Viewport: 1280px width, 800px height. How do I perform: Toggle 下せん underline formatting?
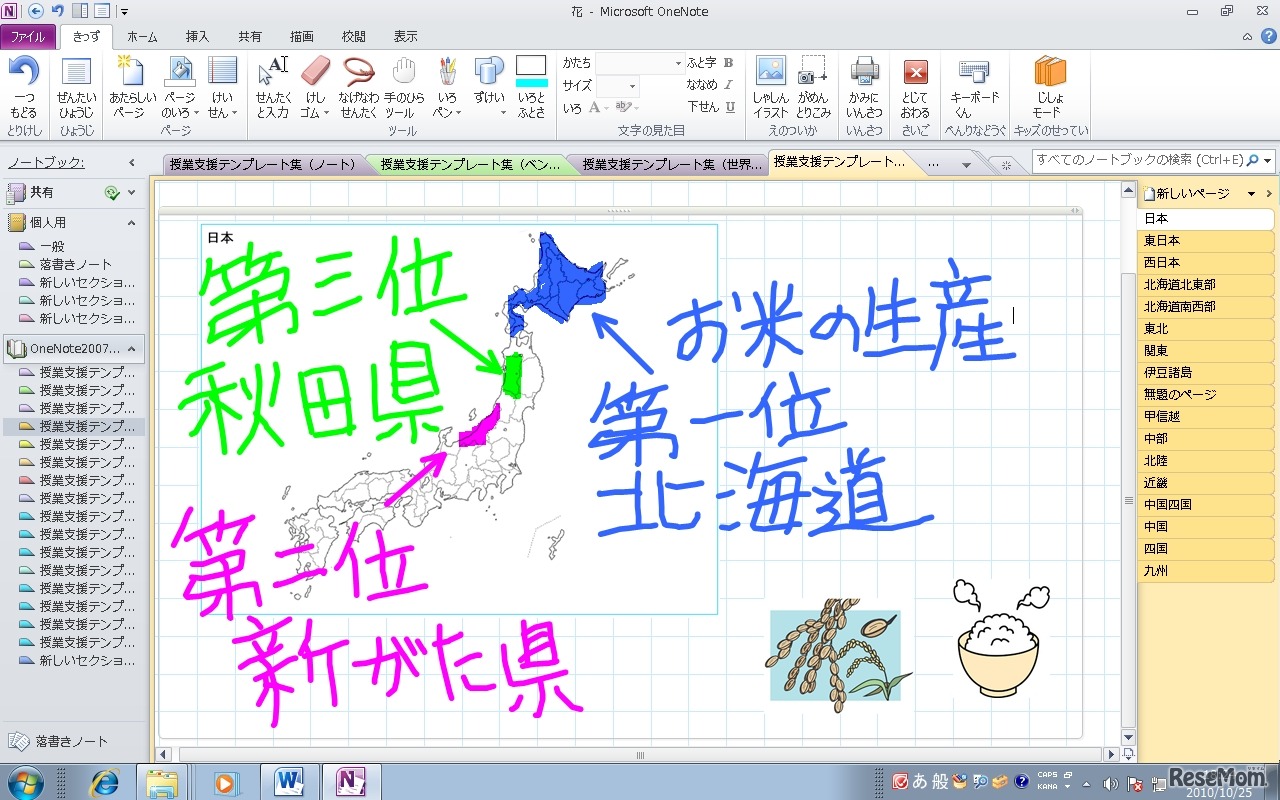[730, 107]
